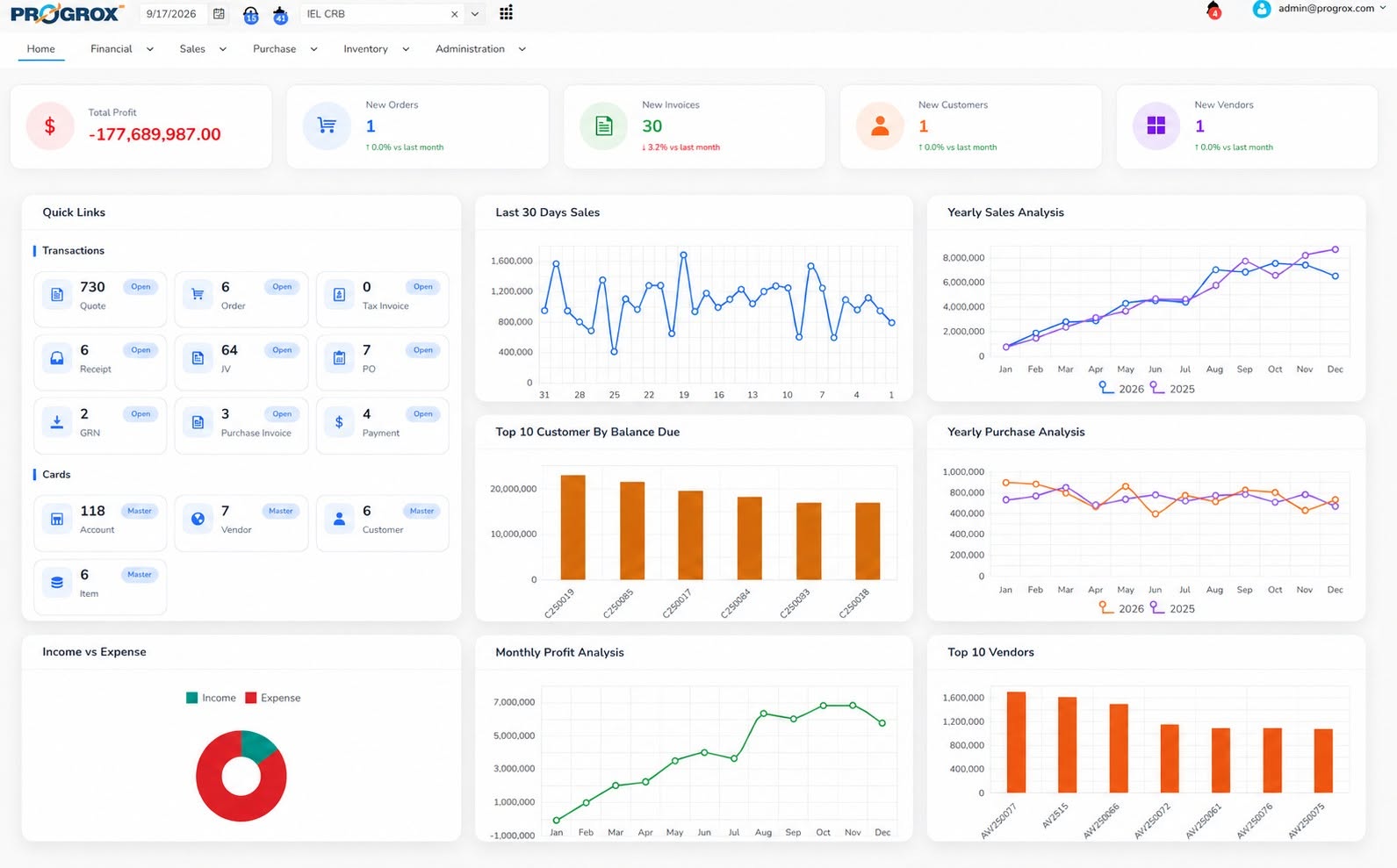Click the Master badge on the Account card
Image resolution: width=1397 pixels, height=868 pixels.
[x=140, y=511]
